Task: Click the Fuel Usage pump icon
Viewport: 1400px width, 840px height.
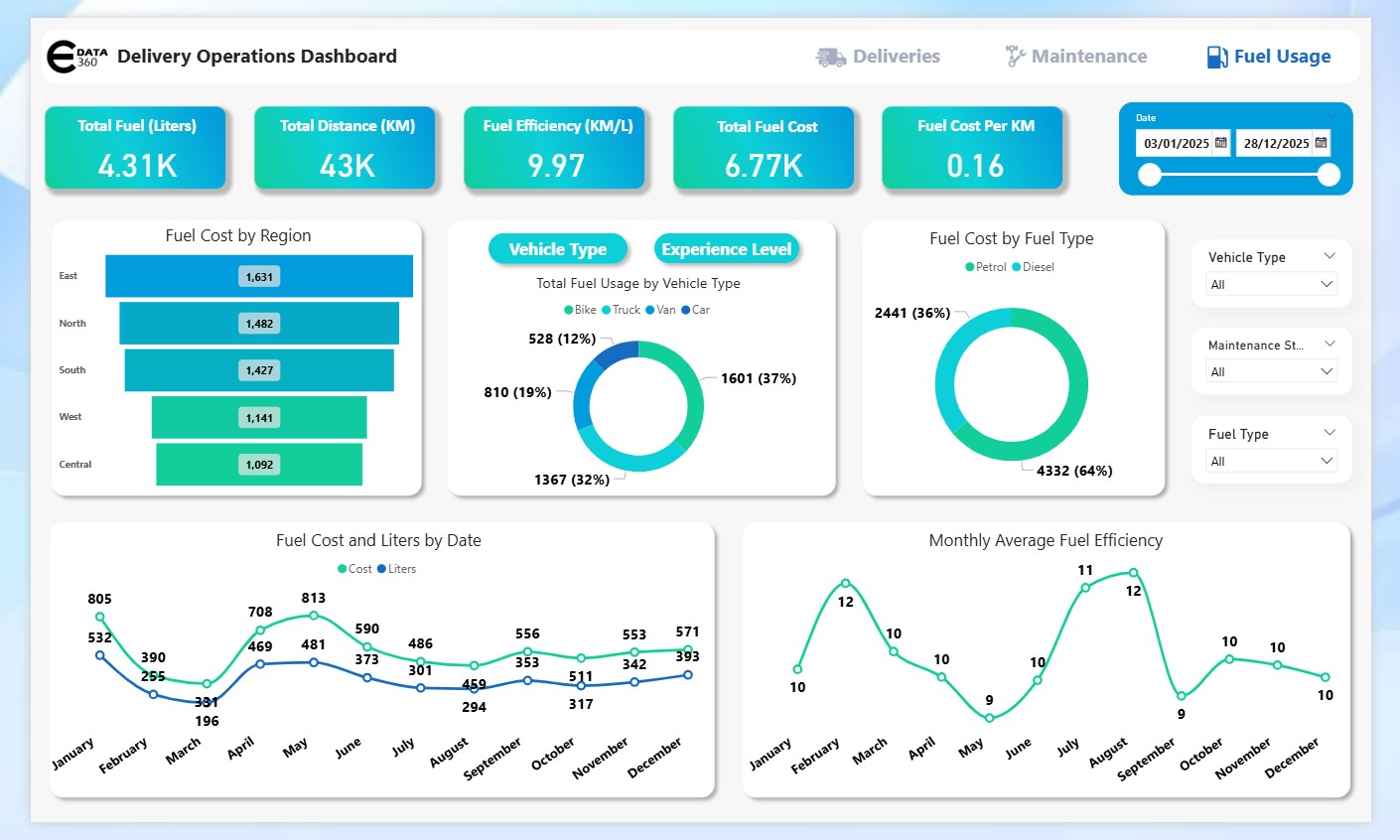Action: (x=1216, y=58)
